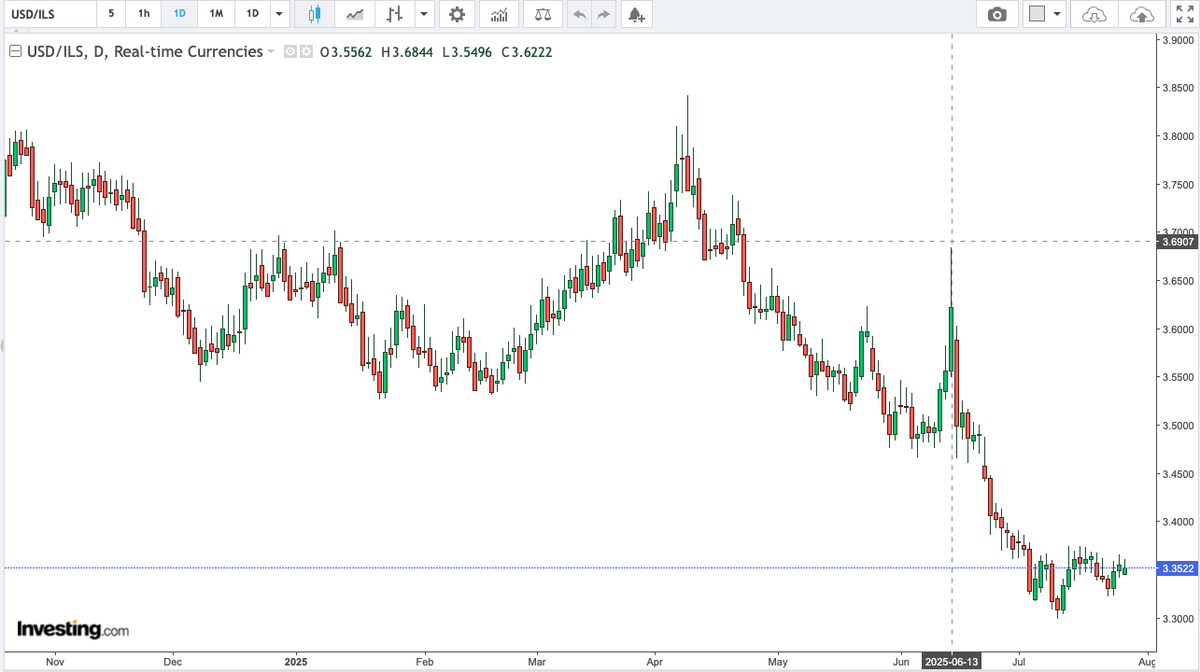Select the bar chart type icon
Viewport: 1200px width, 672px height.
[396, 14]
